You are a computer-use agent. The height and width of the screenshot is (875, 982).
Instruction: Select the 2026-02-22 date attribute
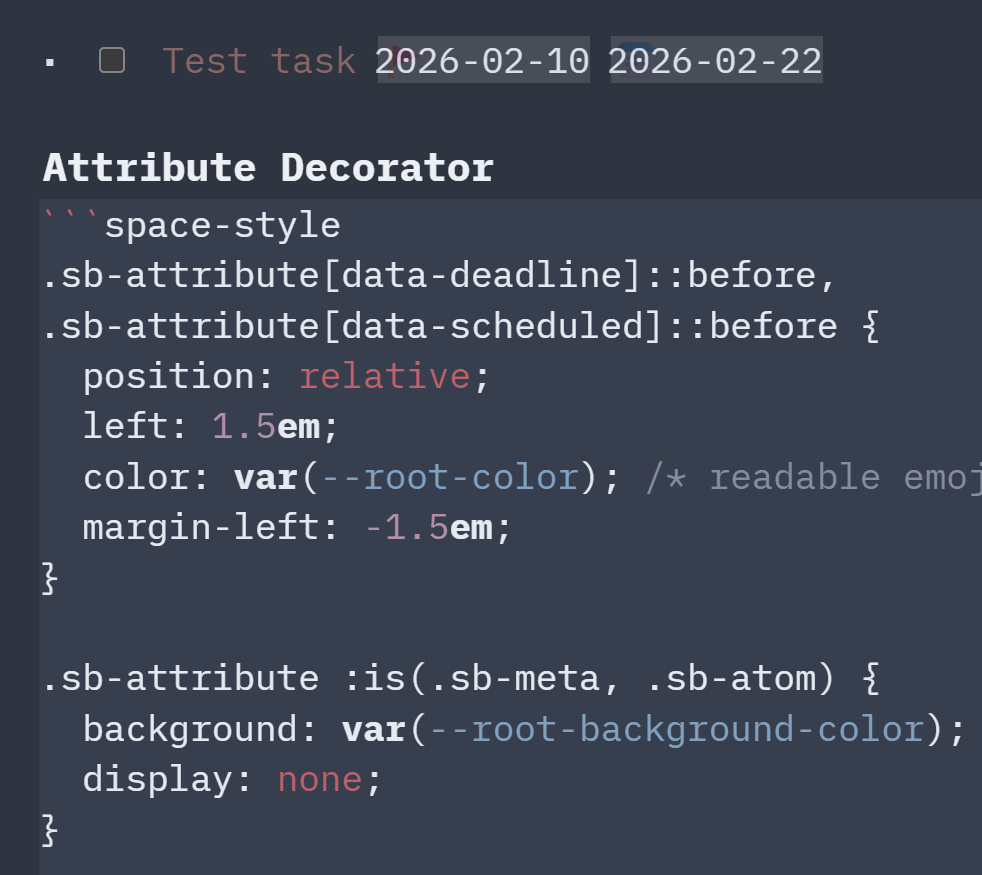click(716, 61)
